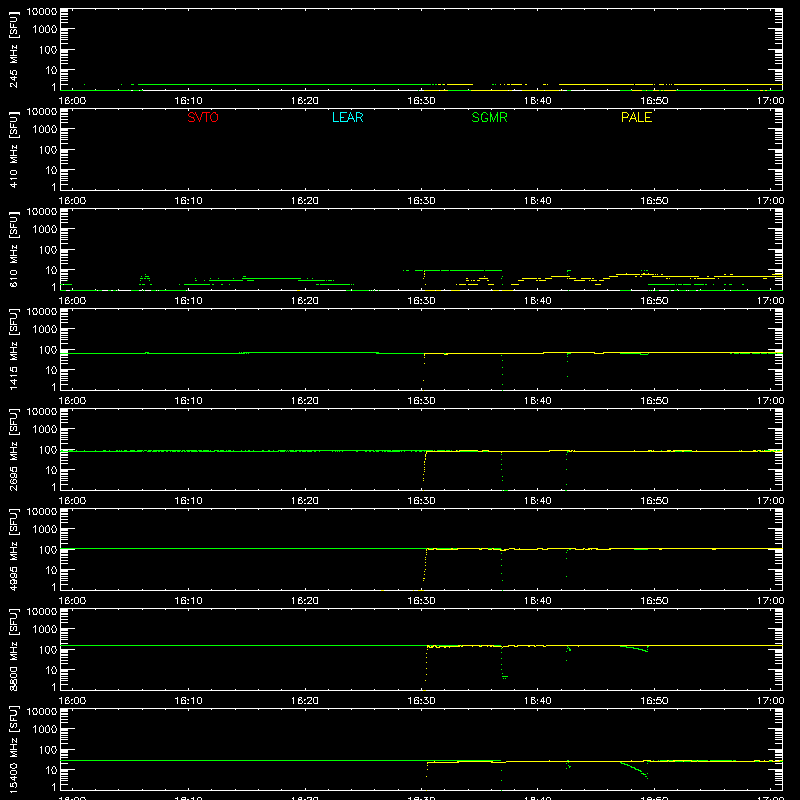Select the 2695 MHz [SFU] axis title
Image resolution: width=800 pixels, height=800 pixels.
pos(14,449)
